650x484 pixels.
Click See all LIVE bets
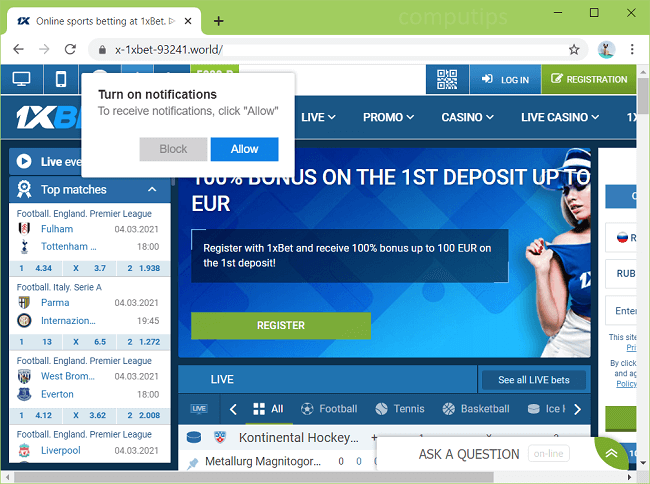click(534, 380)
